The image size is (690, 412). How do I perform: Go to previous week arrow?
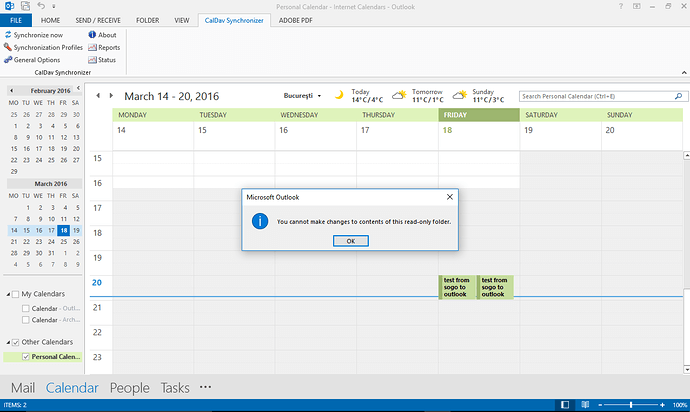pos(98,96)
